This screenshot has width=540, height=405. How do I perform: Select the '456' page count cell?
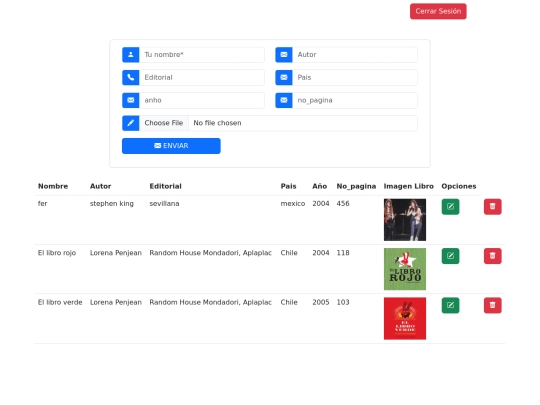(x=343, y=204)
